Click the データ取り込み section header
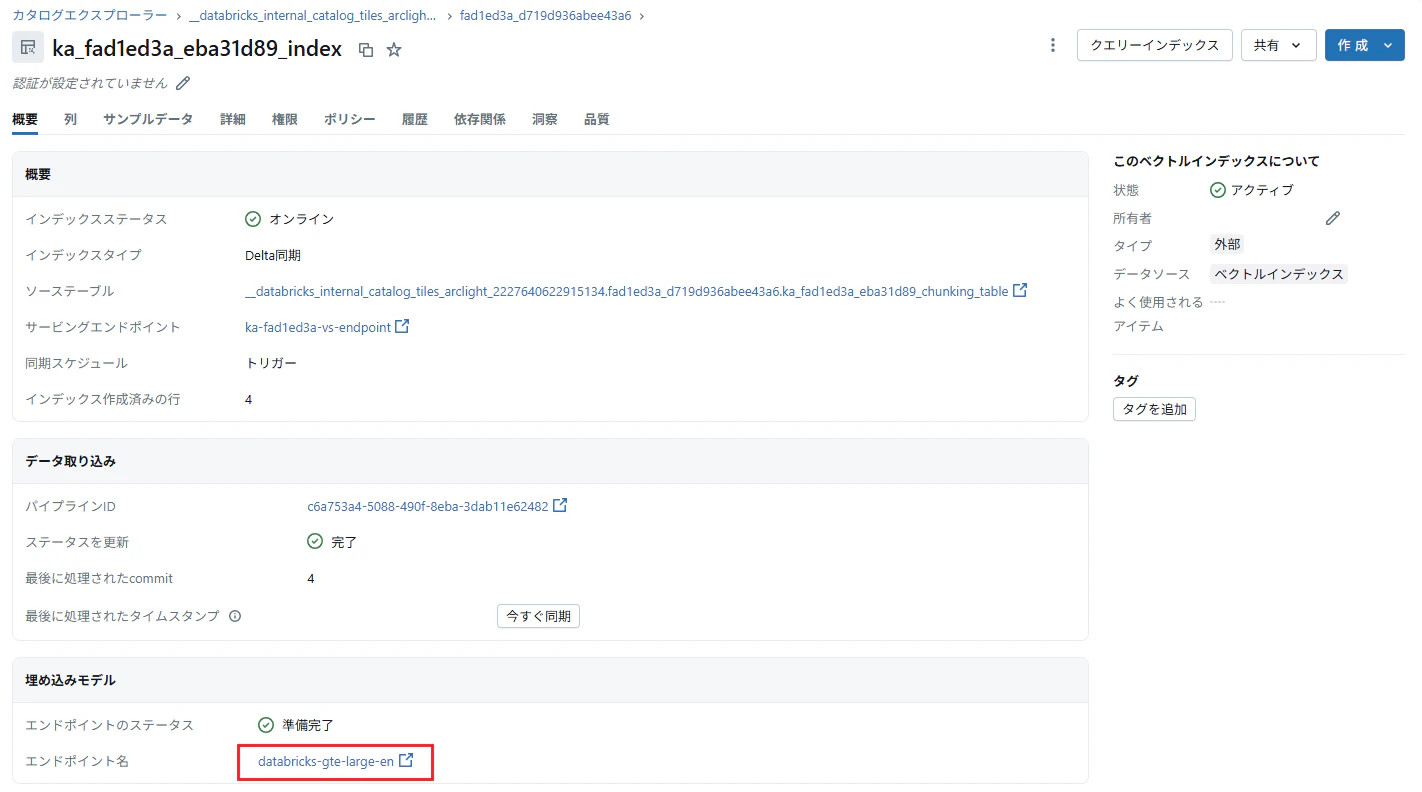This screenshot has width=1422, height=792. pyautogui.click(x=70, y=461)
